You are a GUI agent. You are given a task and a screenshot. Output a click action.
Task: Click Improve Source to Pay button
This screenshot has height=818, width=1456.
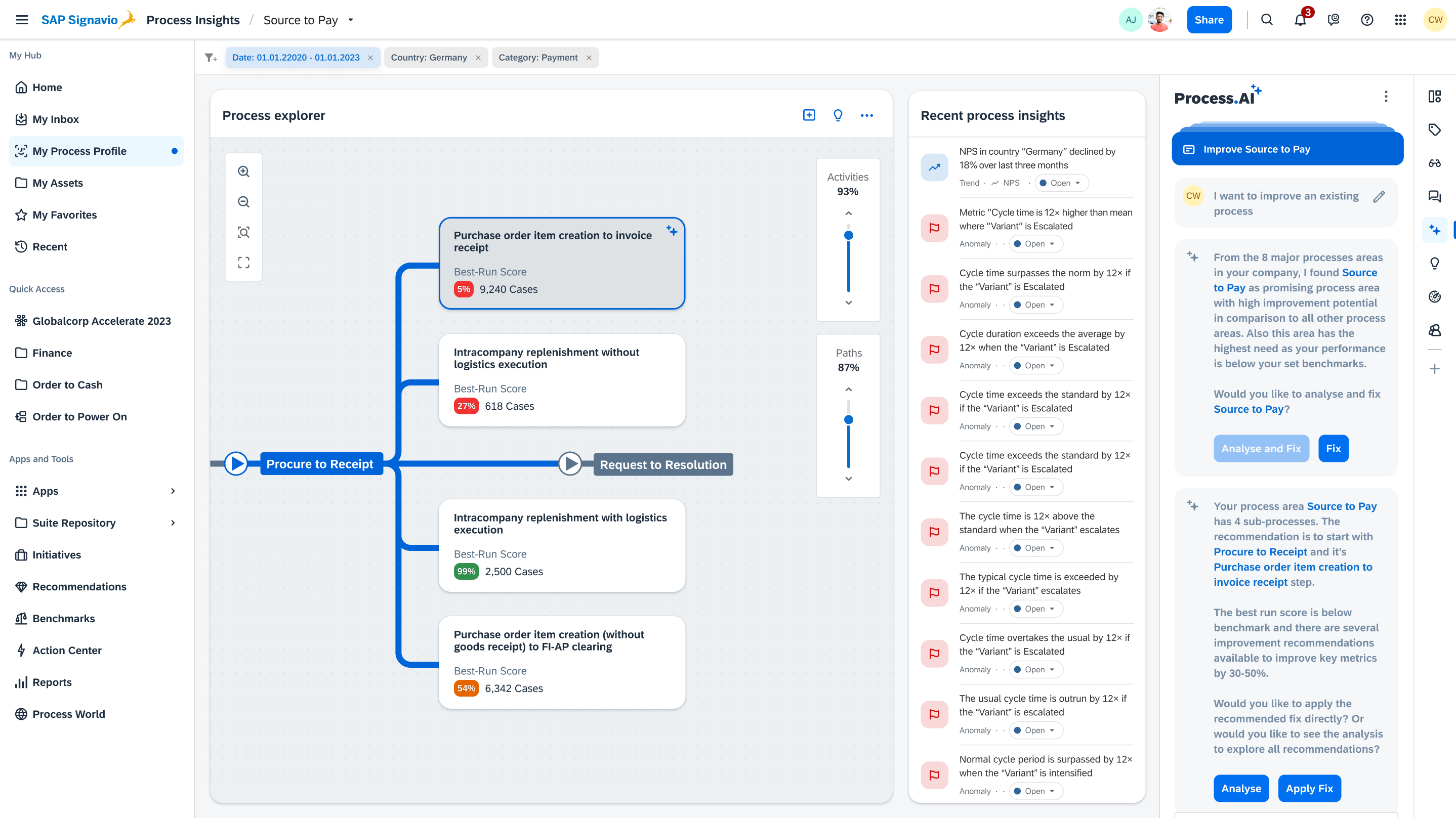(1287, 149)
